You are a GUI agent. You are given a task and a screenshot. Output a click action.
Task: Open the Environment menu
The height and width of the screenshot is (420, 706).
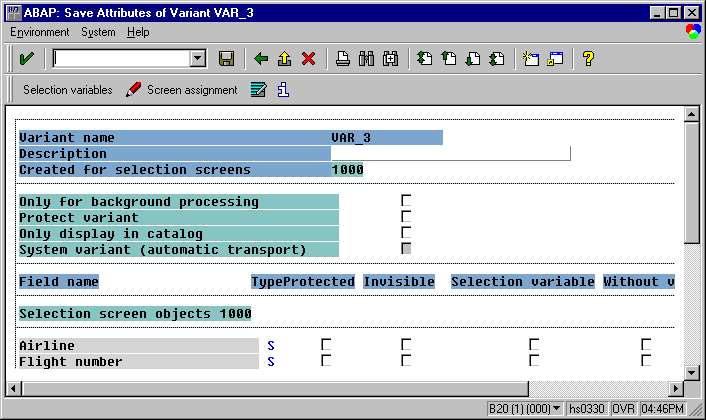[x=40, y=32]
